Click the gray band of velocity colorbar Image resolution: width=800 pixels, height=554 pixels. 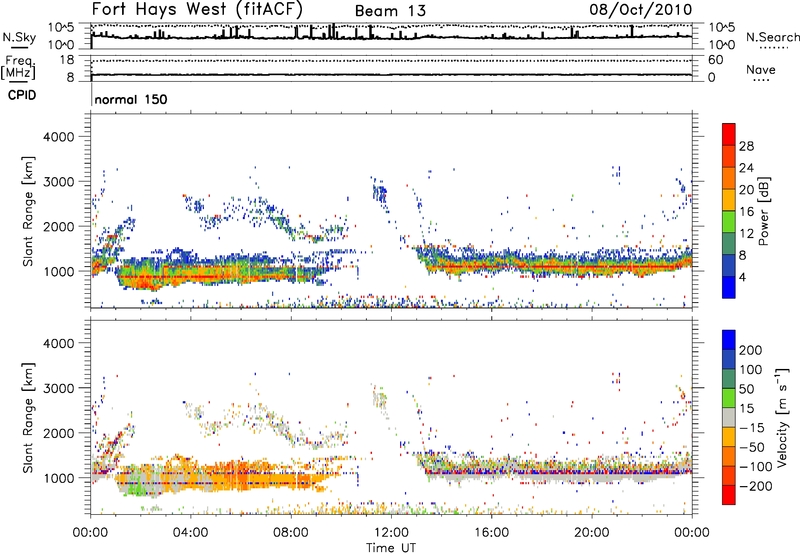point(729,417)
